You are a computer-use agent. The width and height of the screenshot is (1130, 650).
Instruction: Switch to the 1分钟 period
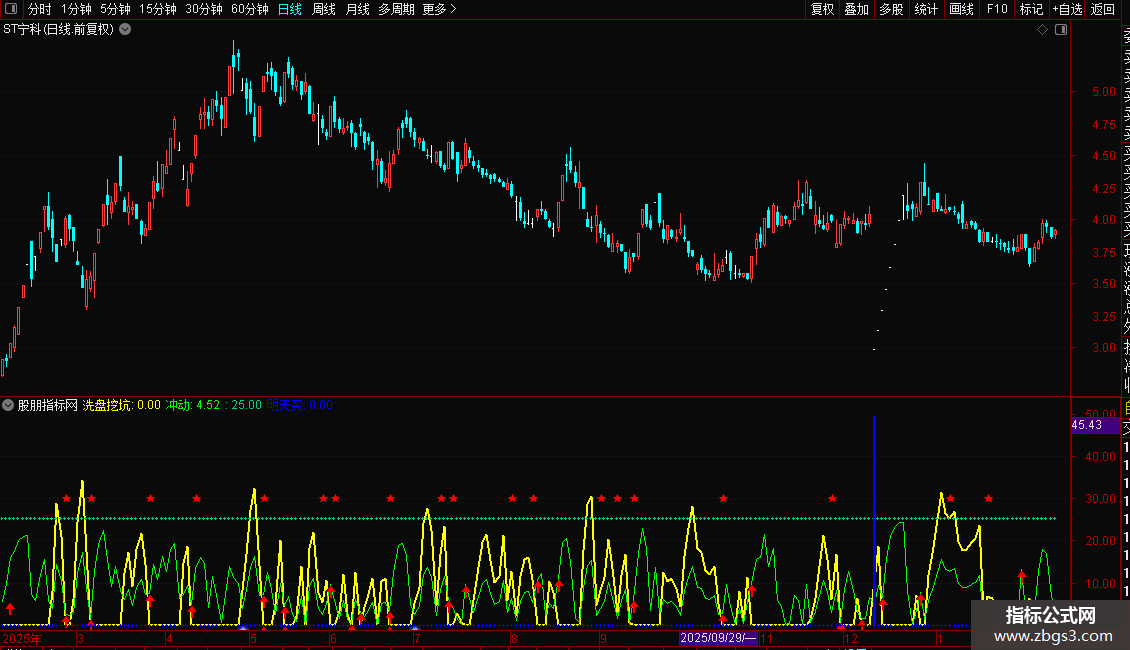pyautogui.click(x=76, y=9)
